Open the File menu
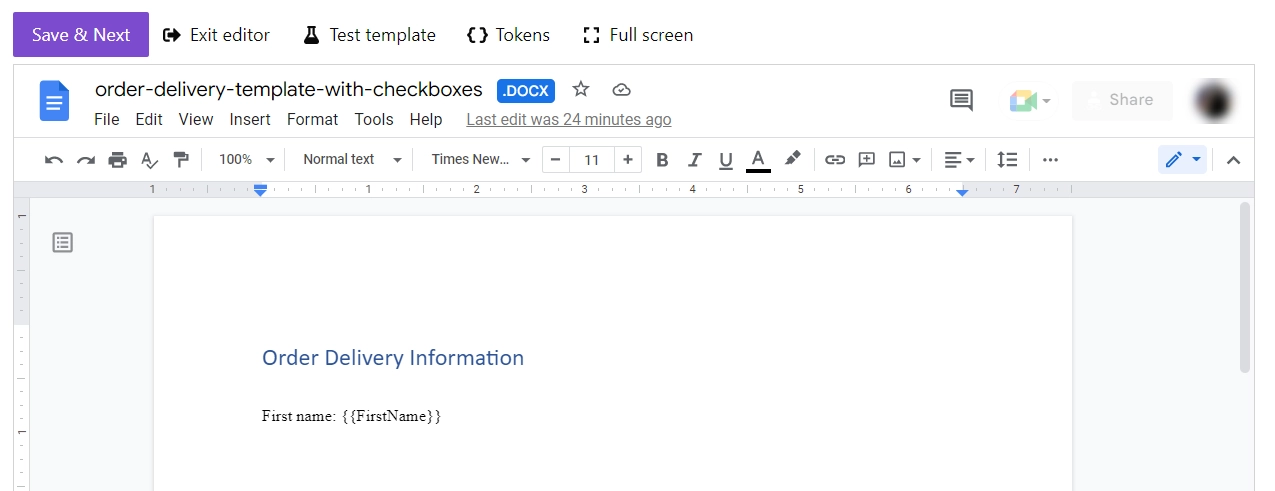Viewport: 1275px width, 491px height. pyautogui.click(x=107, y=119)
